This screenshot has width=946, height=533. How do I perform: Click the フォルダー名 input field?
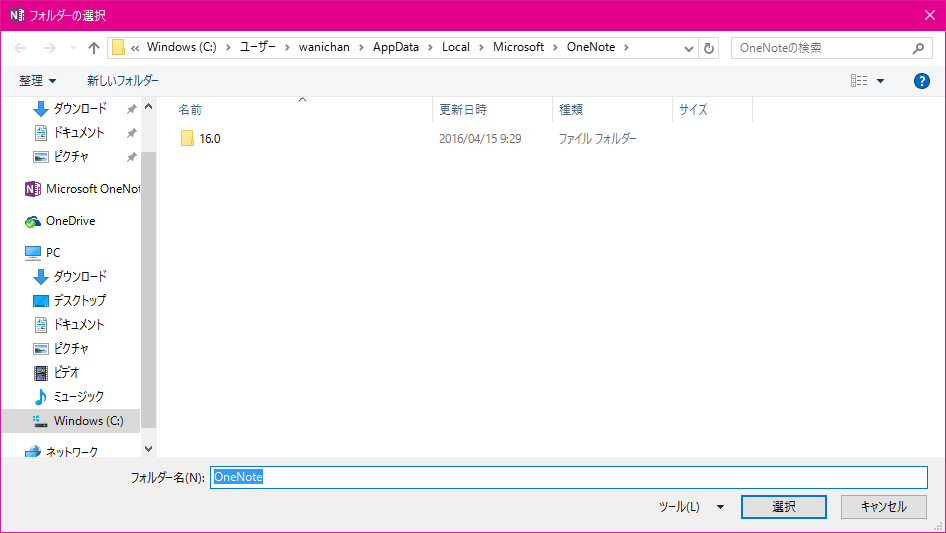click(x=568, y=477)
